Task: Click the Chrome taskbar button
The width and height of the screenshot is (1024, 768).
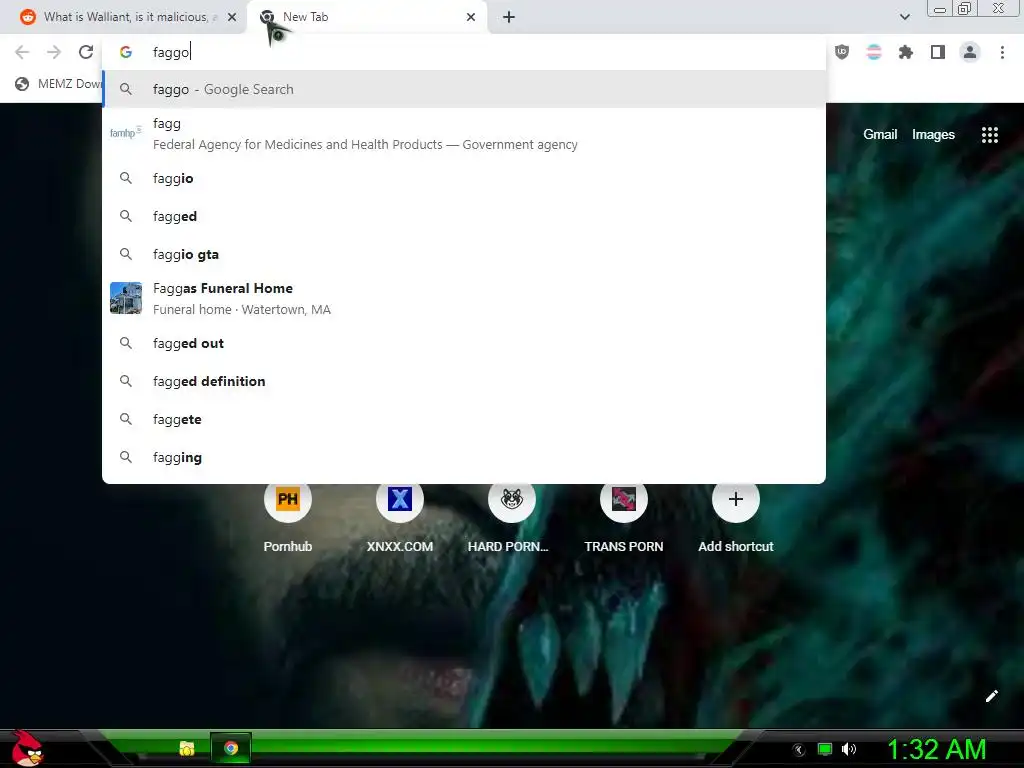Action: pyautogui.click(x=231, y=748)
